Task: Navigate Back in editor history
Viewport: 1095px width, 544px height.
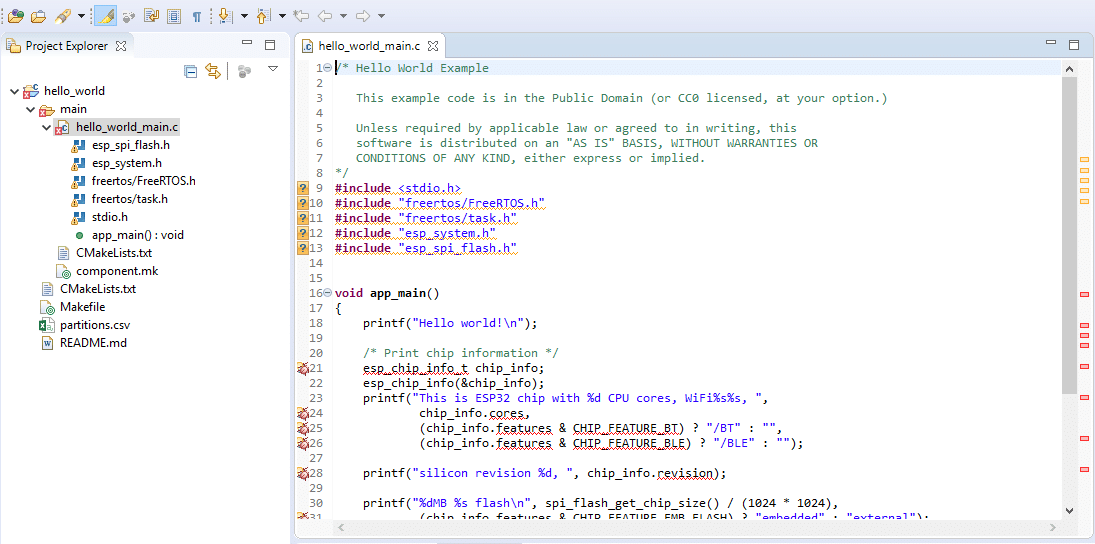Action: [325, 15]
